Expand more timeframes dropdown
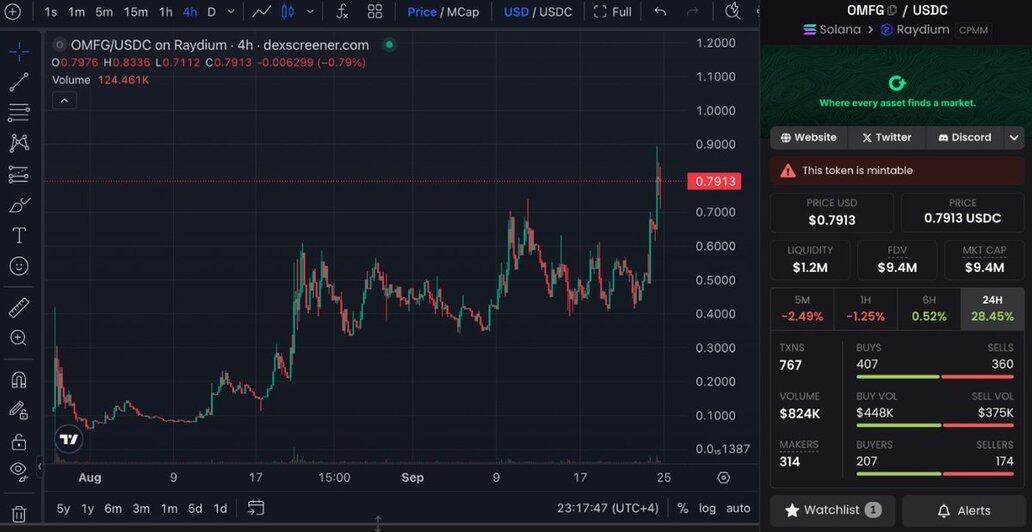 pyautogui.click(x=230, y=12)
